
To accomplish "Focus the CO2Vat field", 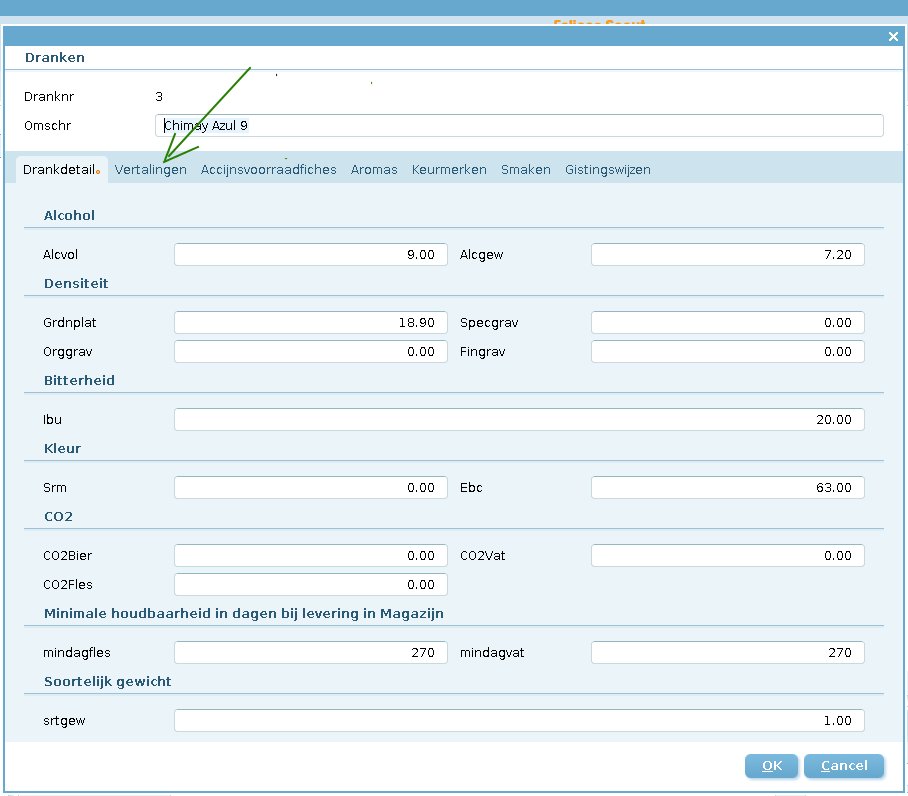I will 728,556.
